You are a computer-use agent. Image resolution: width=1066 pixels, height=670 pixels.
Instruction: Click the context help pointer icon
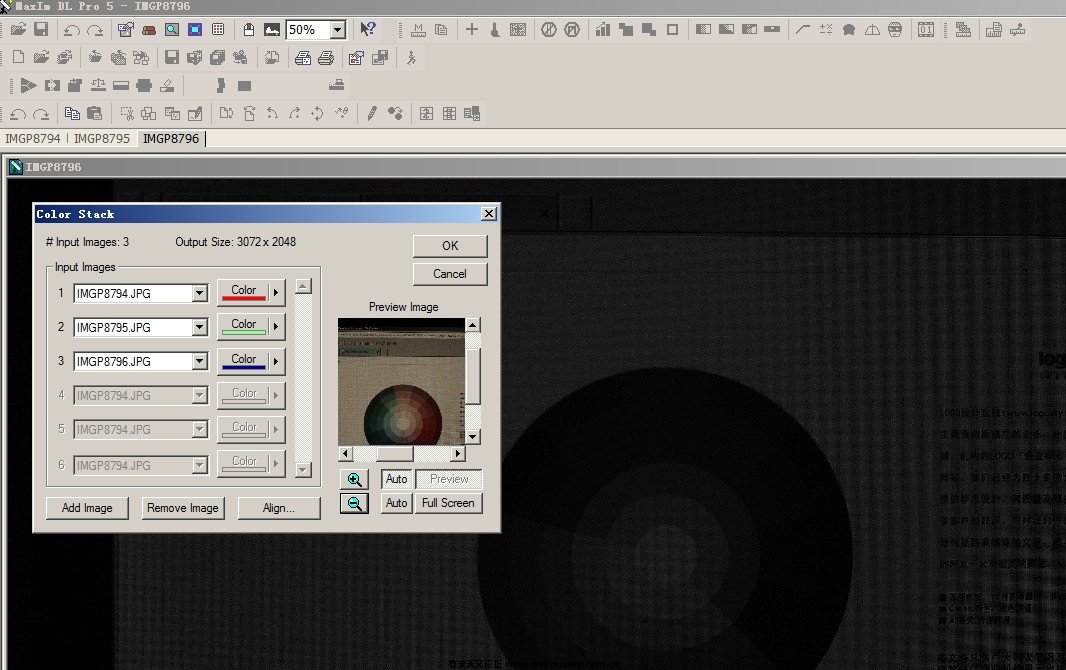(x=368, y=29)
